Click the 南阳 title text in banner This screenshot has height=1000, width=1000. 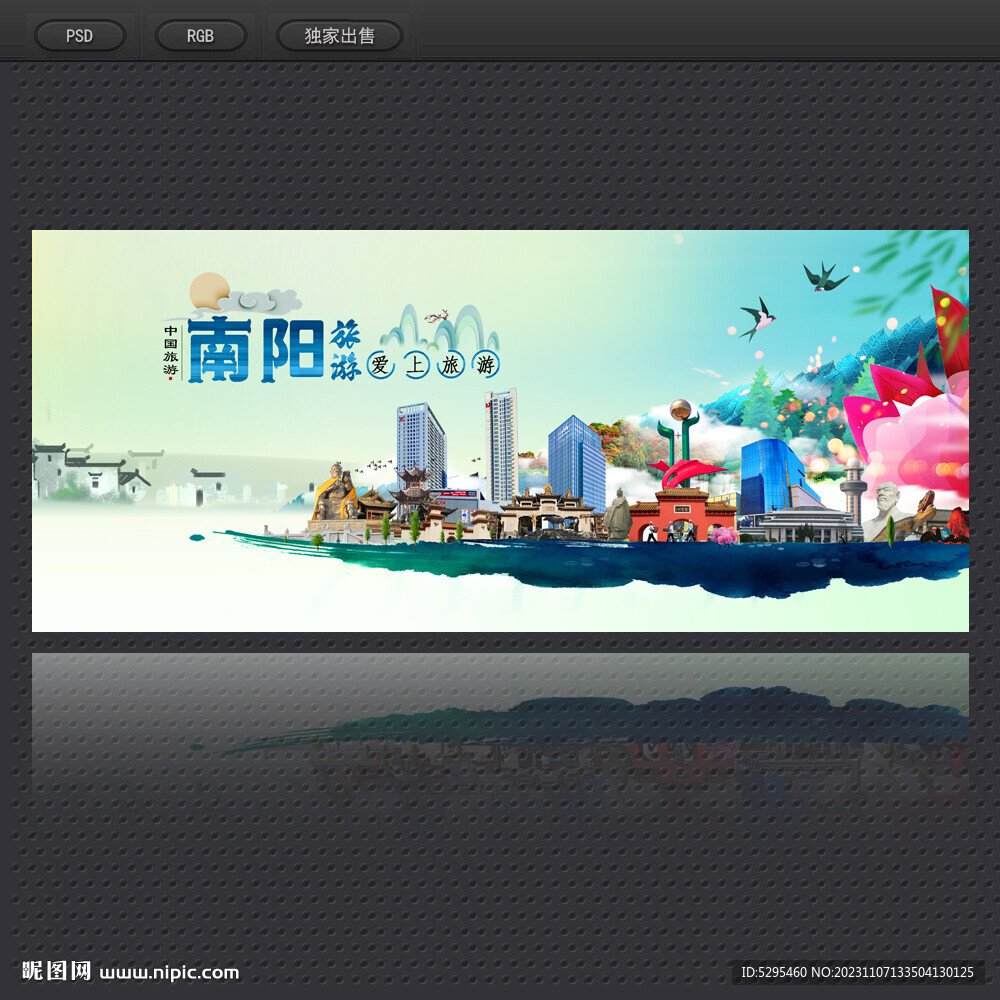(256, 349)
